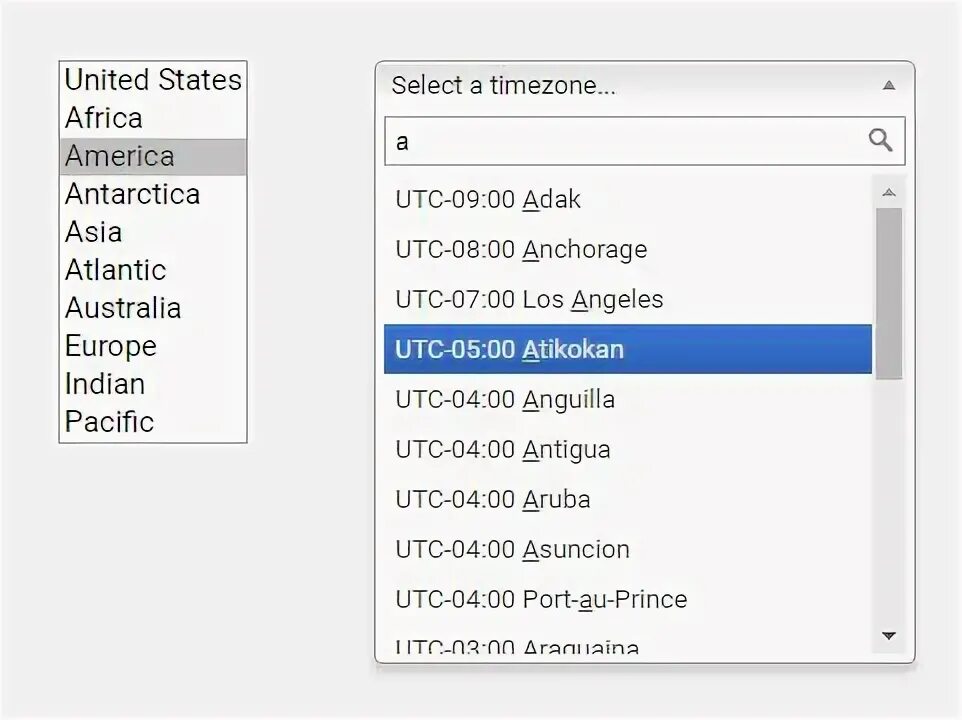Collapse the Select a timezone dropdown
The height and width of the screenshot is (720, 962).
(x=888, y=86)
